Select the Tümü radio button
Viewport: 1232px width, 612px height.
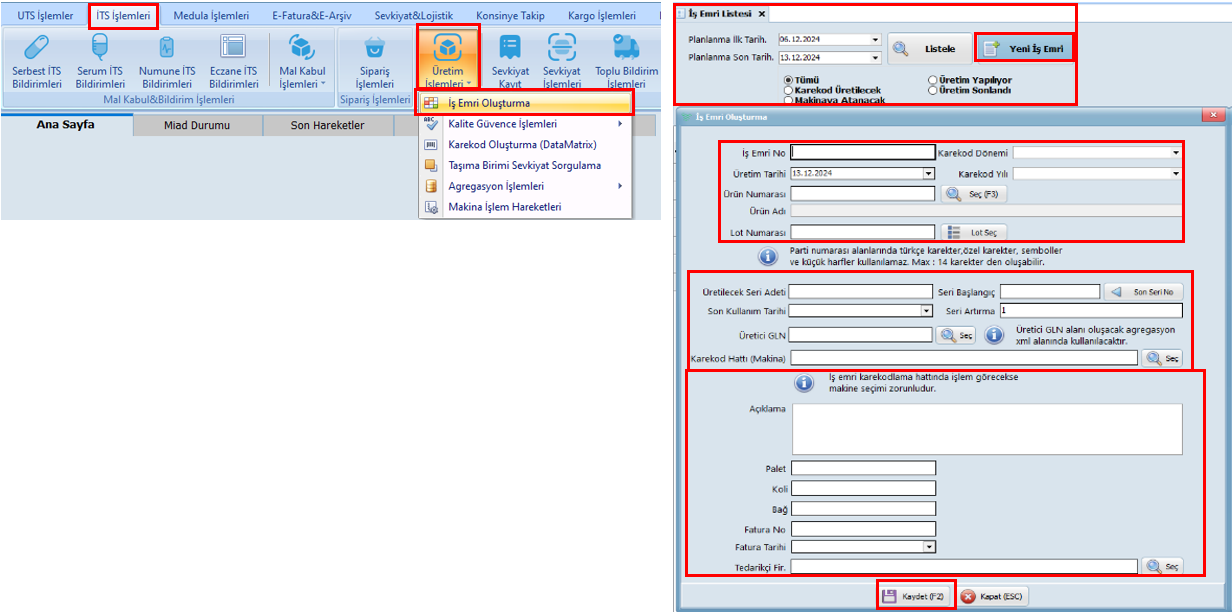click(x=789, y=79)
